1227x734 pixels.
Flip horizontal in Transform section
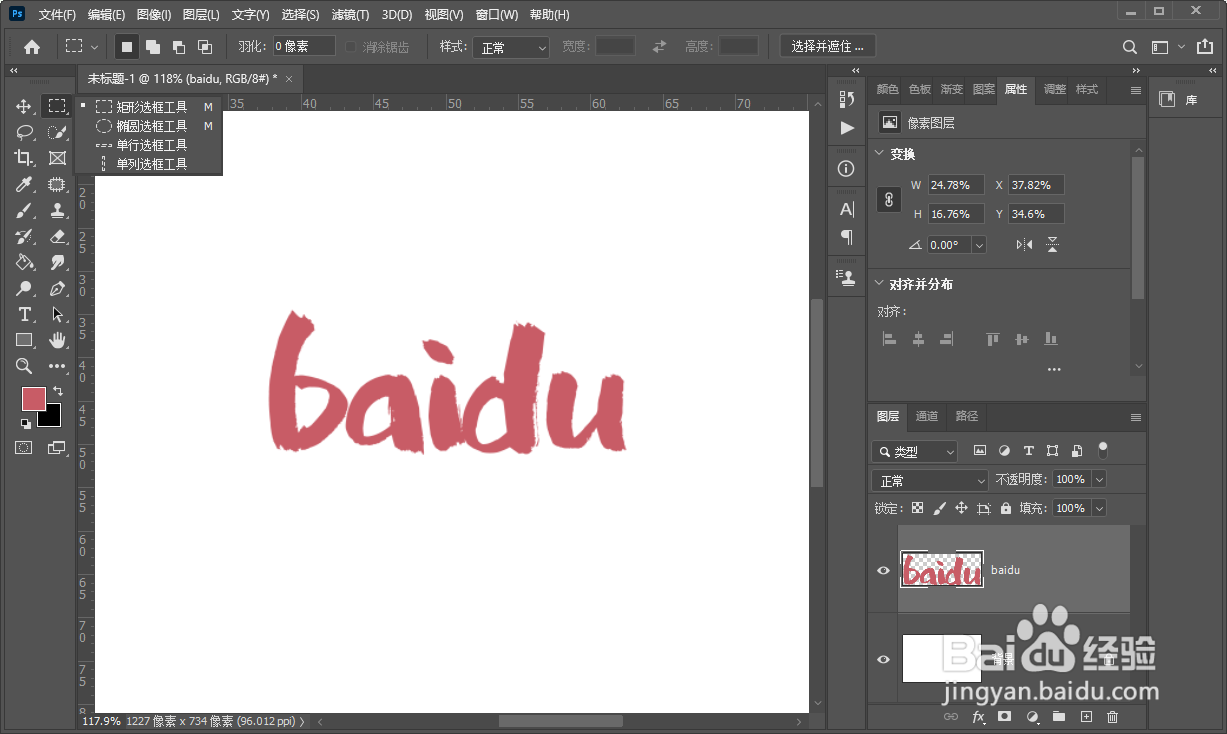[x=1024, y=244]
